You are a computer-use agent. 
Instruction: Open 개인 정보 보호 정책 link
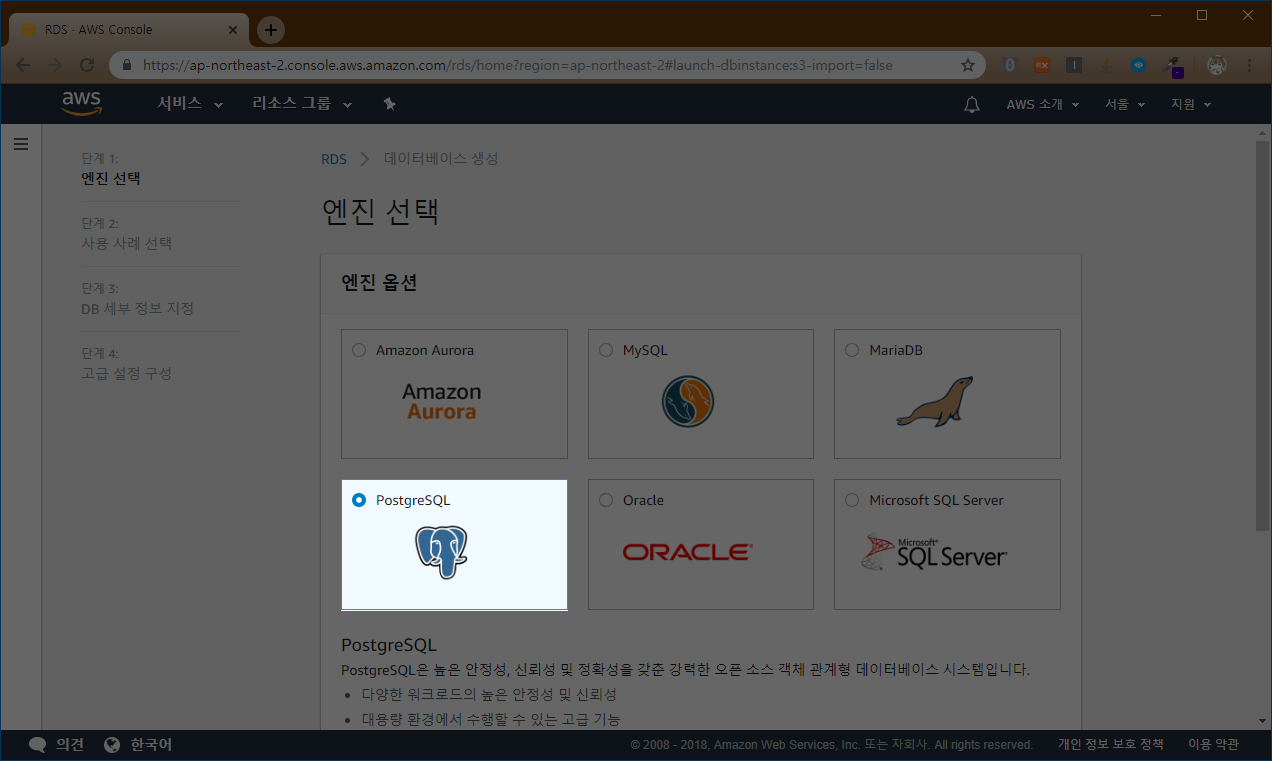(x=1111, y=745)
